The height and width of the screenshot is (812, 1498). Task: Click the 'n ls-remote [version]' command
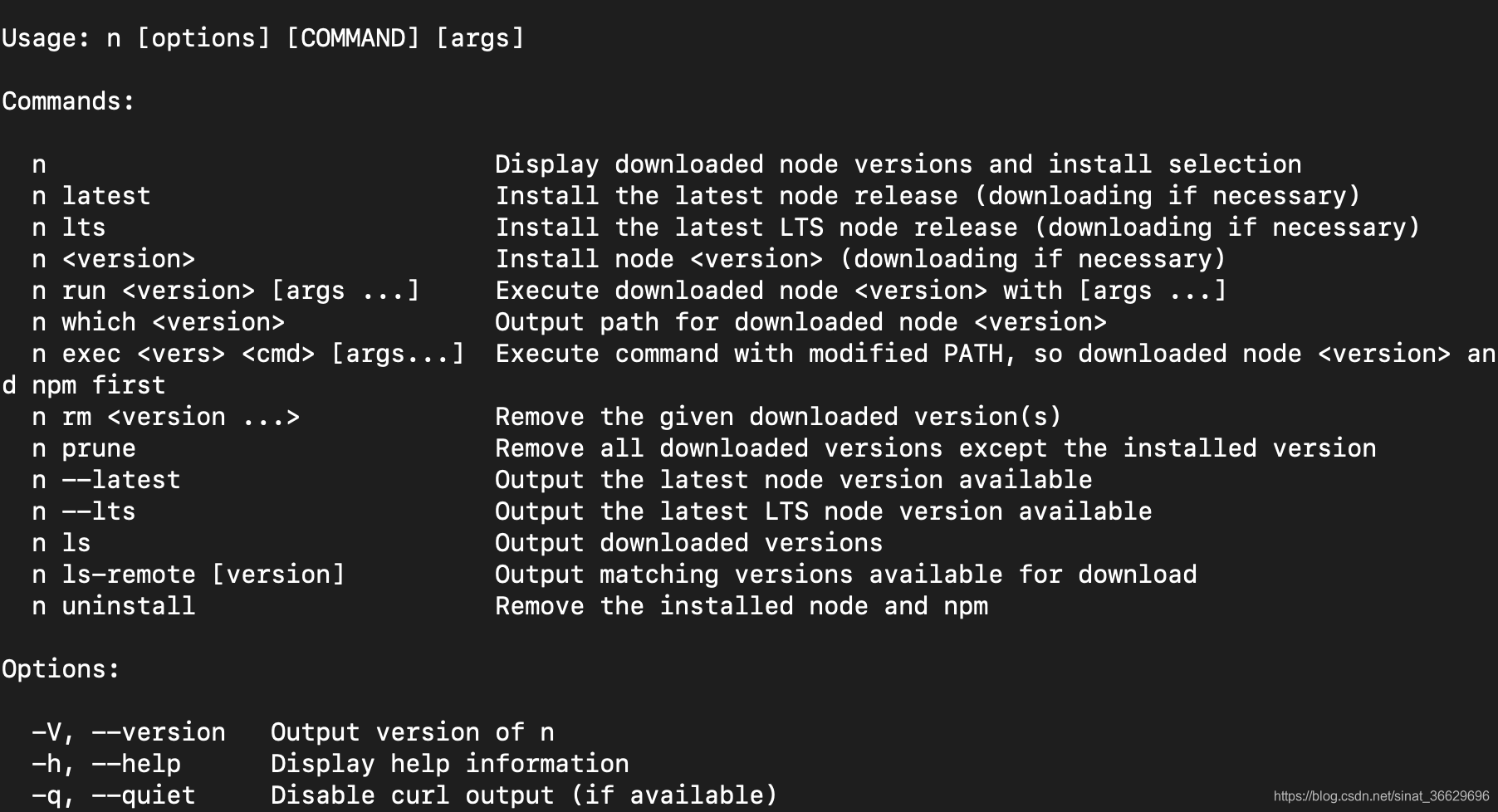(188, 575)
